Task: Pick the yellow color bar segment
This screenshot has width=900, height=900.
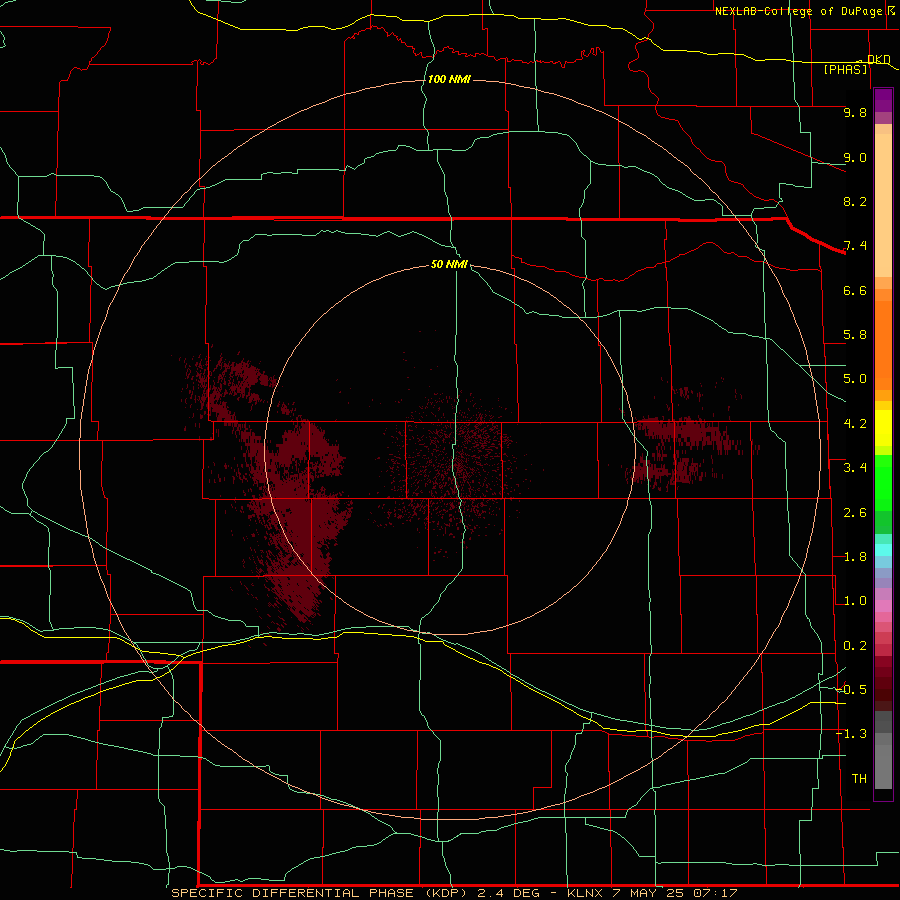Action: (x=883, y=428)
